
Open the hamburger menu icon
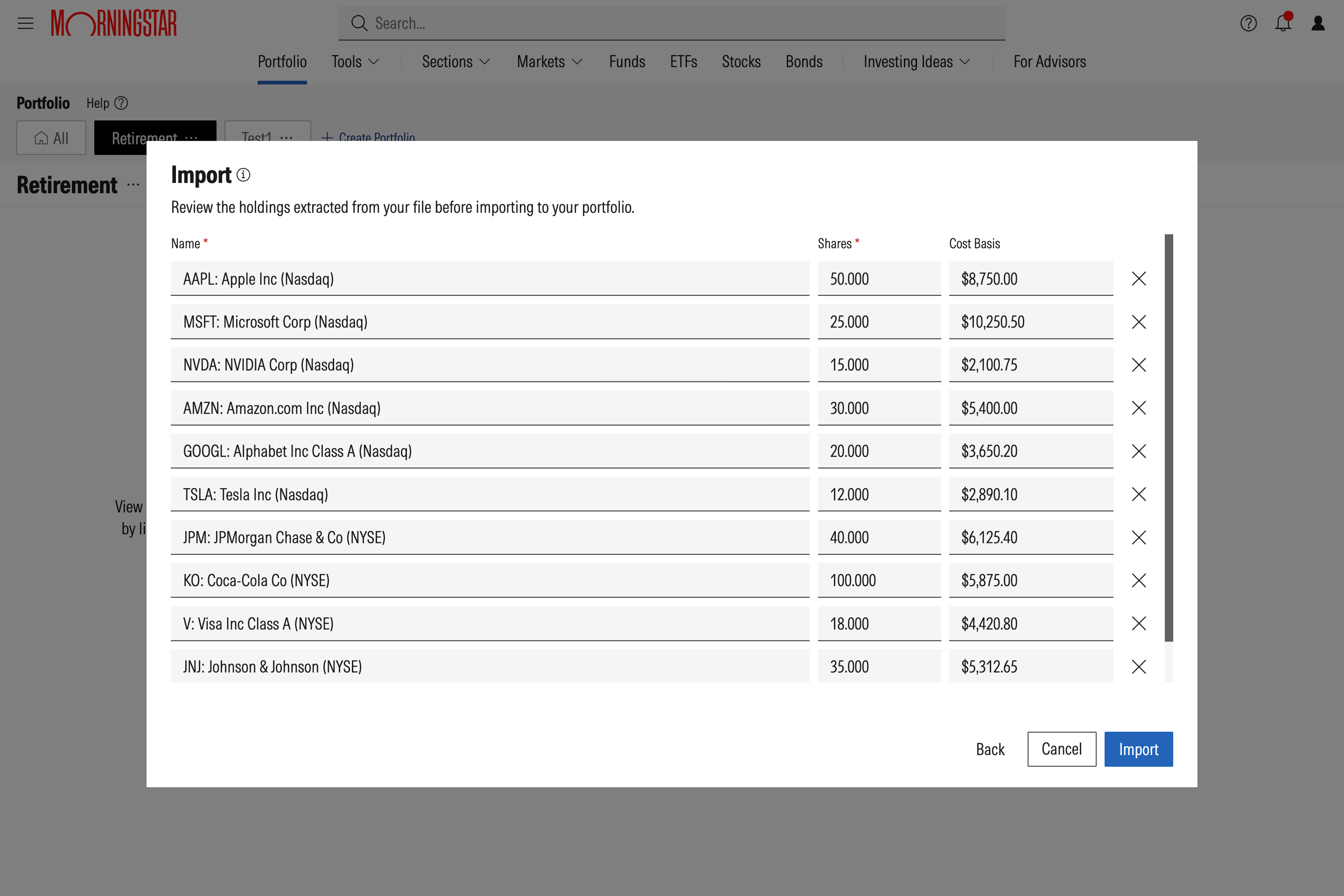pyautogui.click(x=25, y=23)
